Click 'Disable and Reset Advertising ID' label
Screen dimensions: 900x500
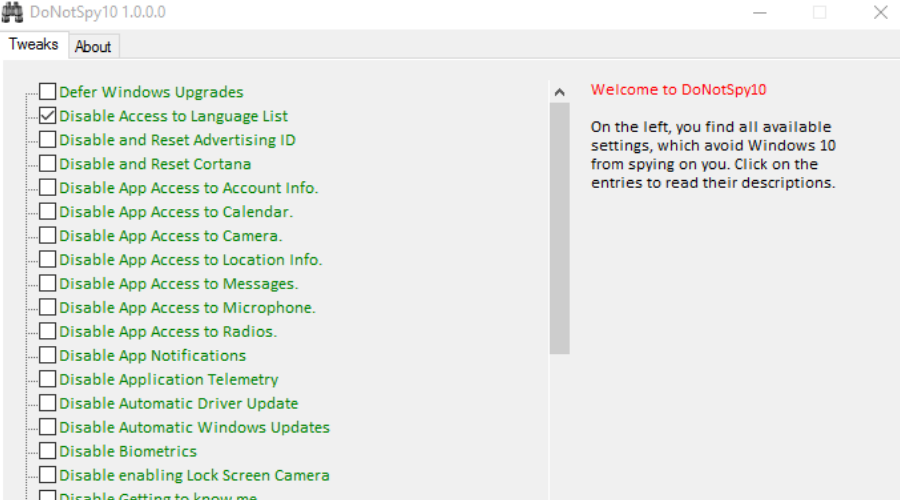coord(177,140)
